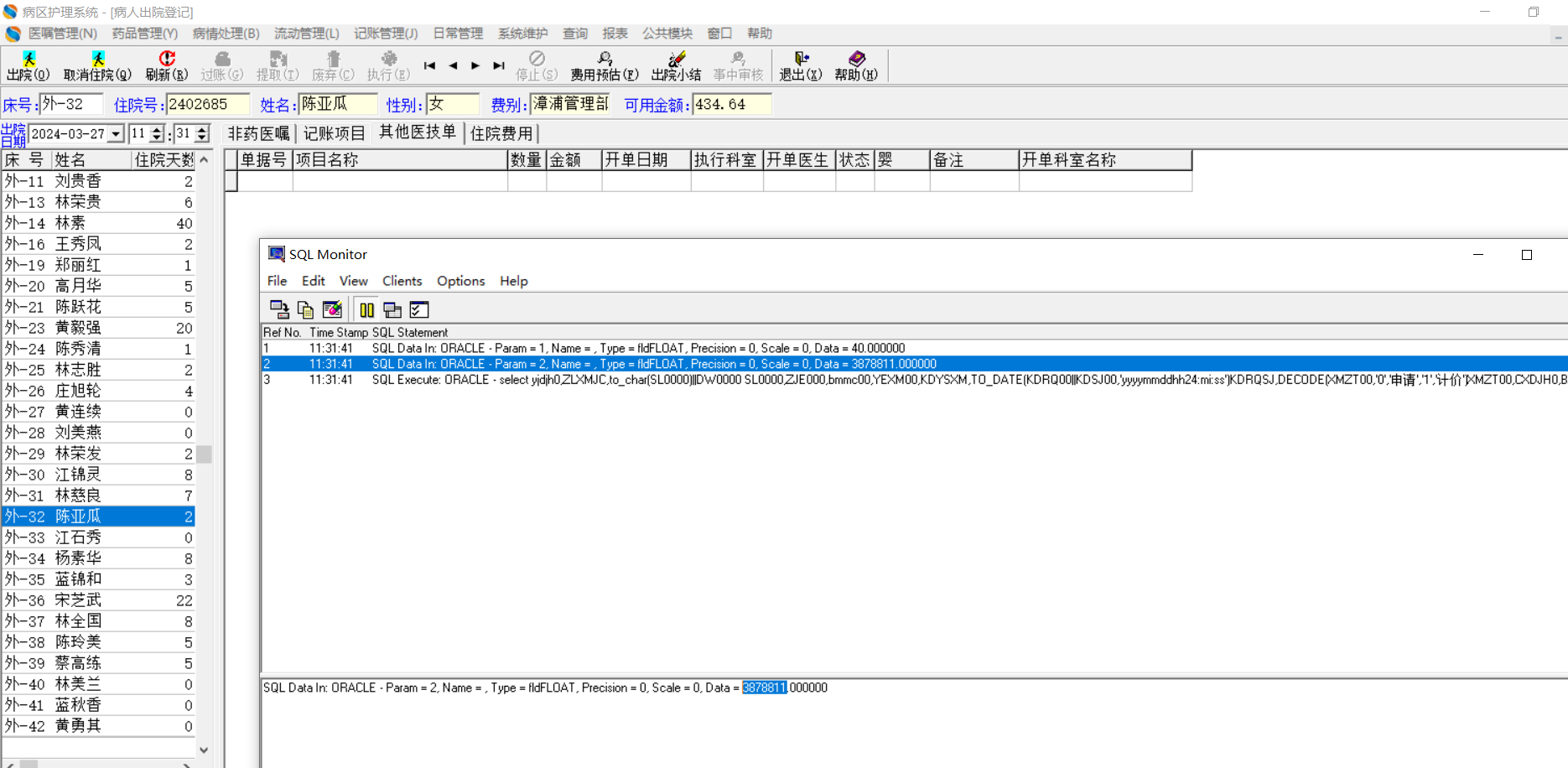Maximize the SQL Monitor window
Viewport: 1568px width, 768px height.
(1526, 255)
